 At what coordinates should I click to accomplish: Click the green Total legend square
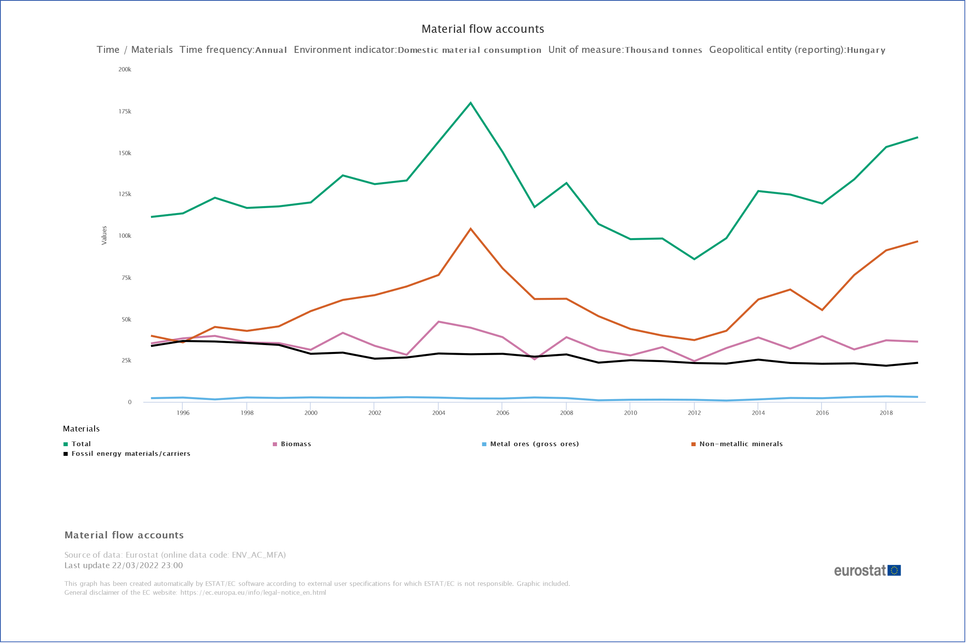(66, 444)
